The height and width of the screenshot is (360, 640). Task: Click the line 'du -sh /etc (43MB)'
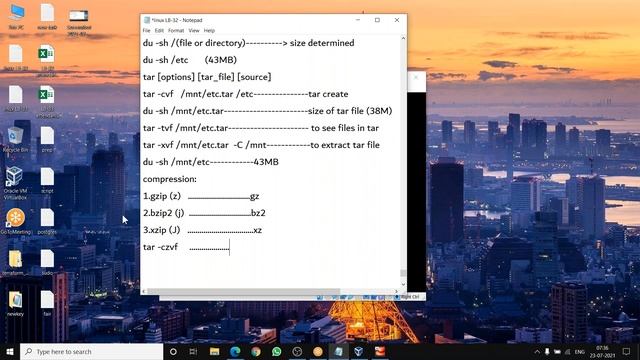point(190,60)
